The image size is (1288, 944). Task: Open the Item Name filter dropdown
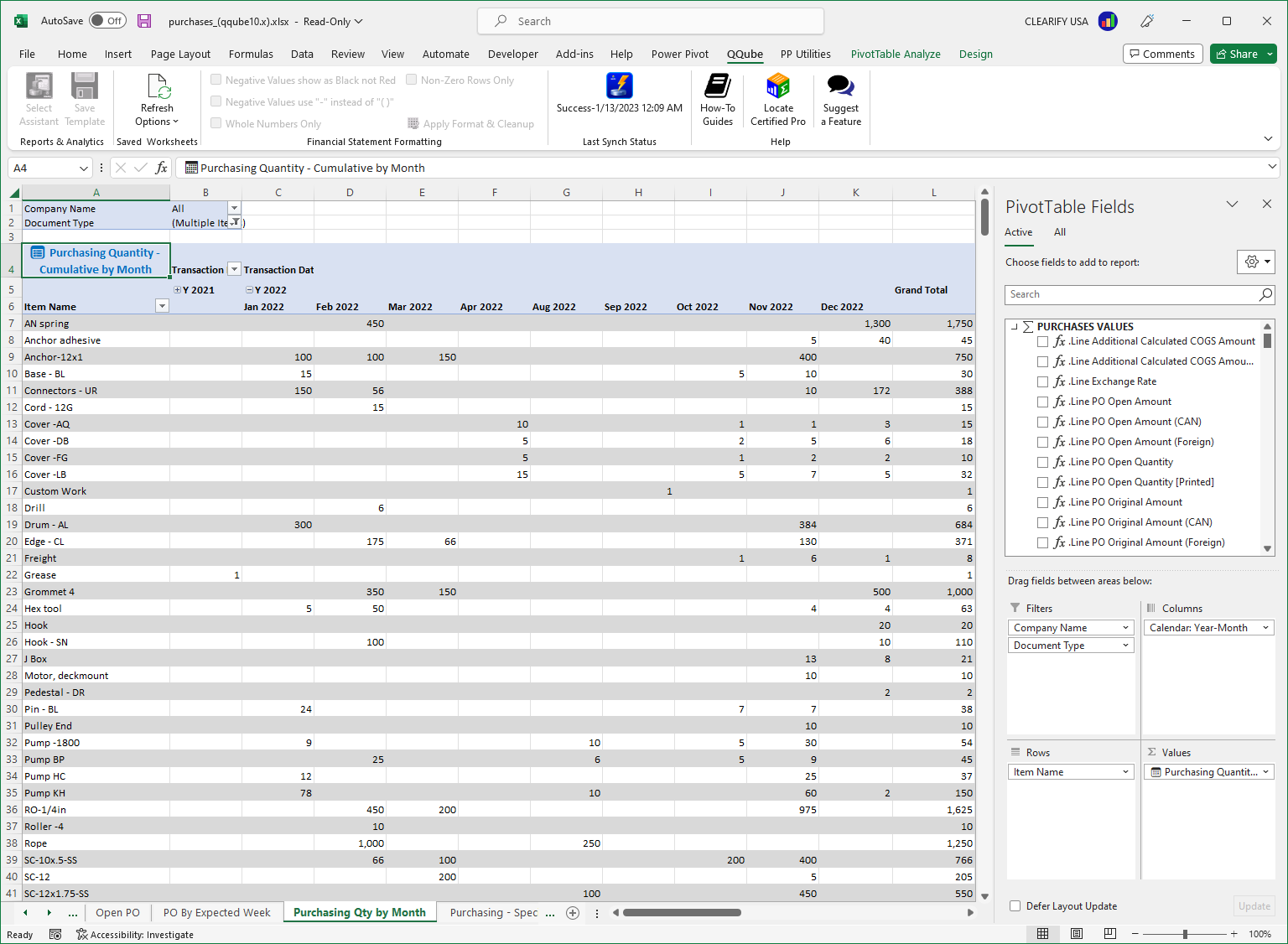162,306
